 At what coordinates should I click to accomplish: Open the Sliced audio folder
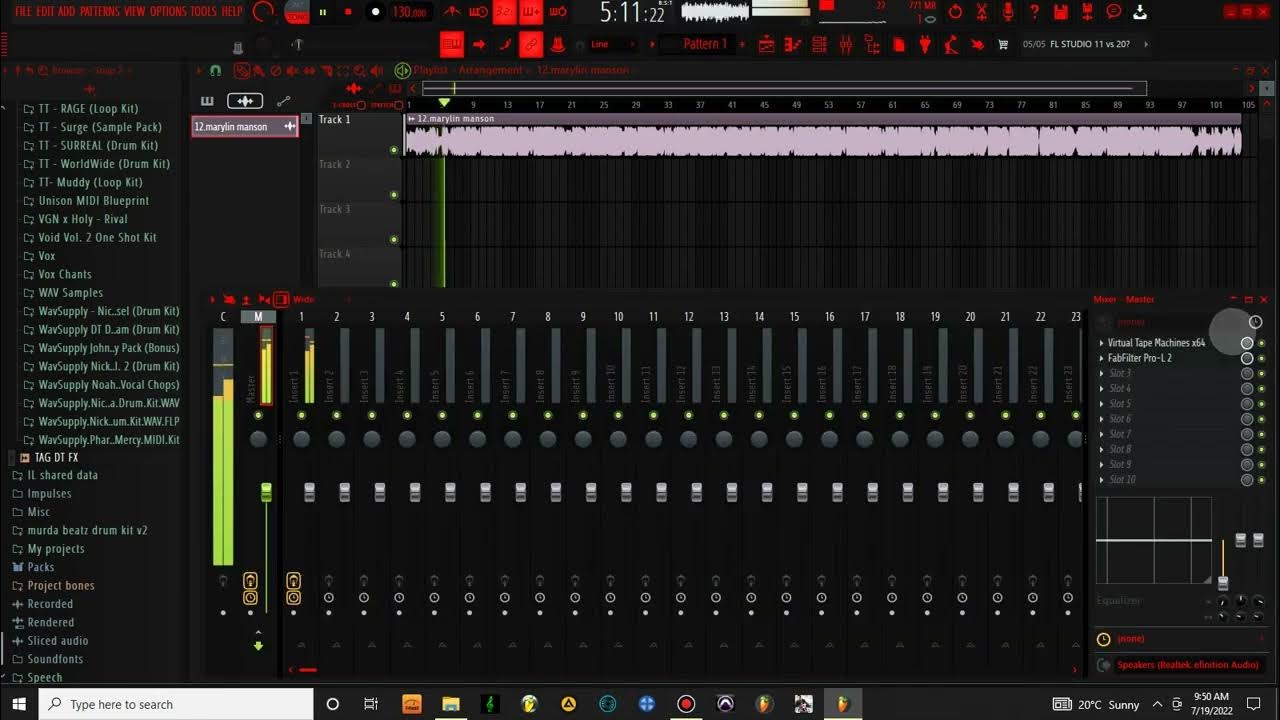58,640
